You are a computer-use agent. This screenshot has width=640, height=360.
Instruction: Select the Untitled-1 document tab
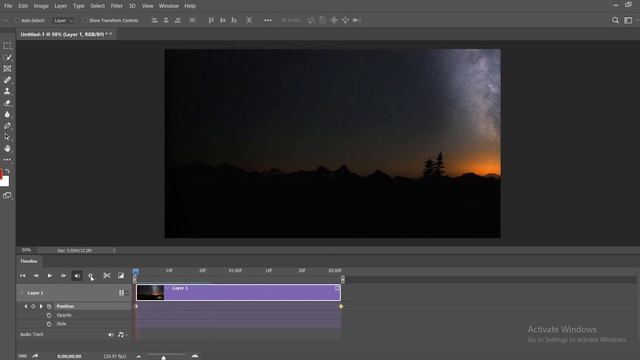click(x=64, y=35)
